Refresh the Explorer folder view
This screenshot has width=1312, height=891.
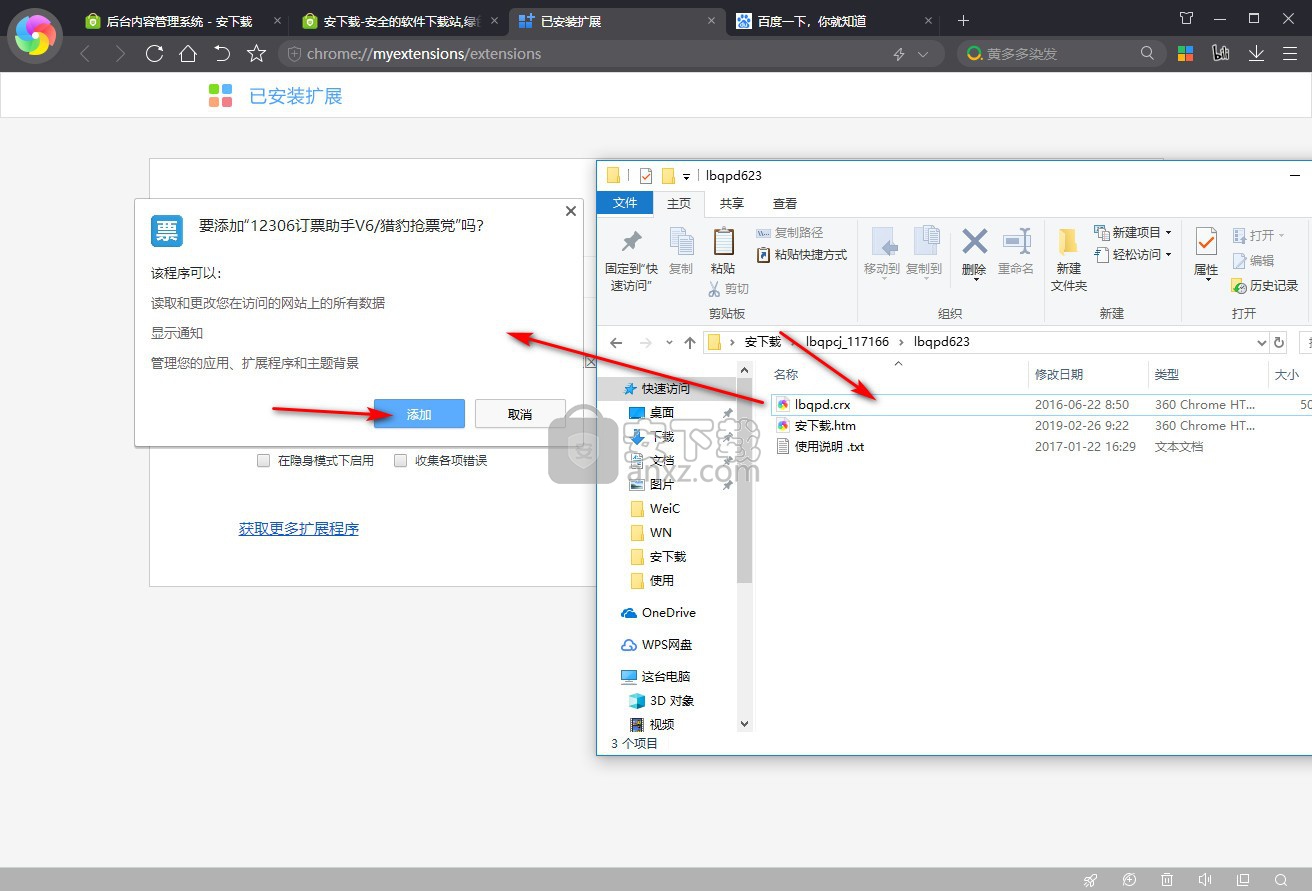1279,342
